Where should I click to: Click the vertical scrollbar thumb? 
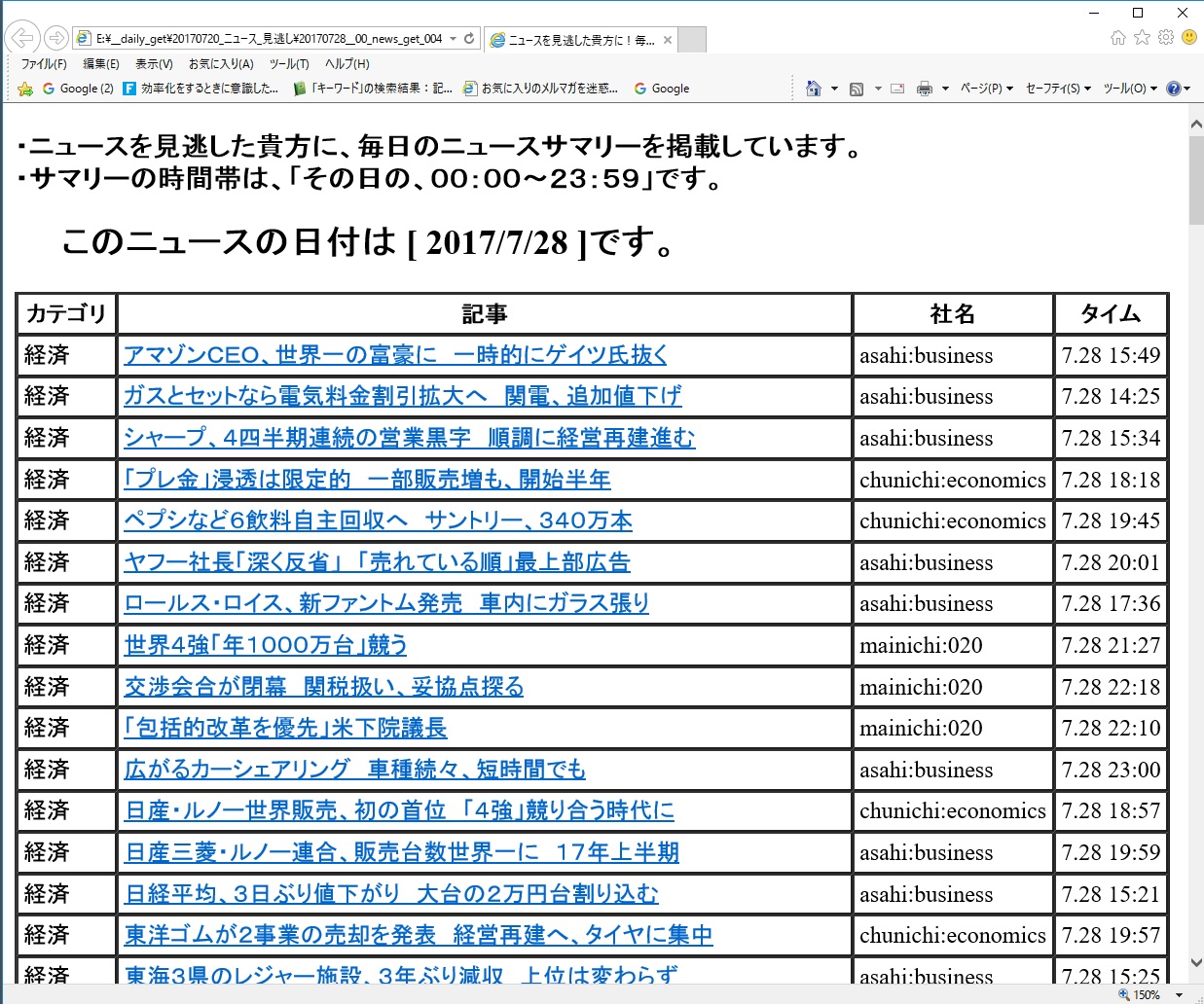pos(1196,182)
